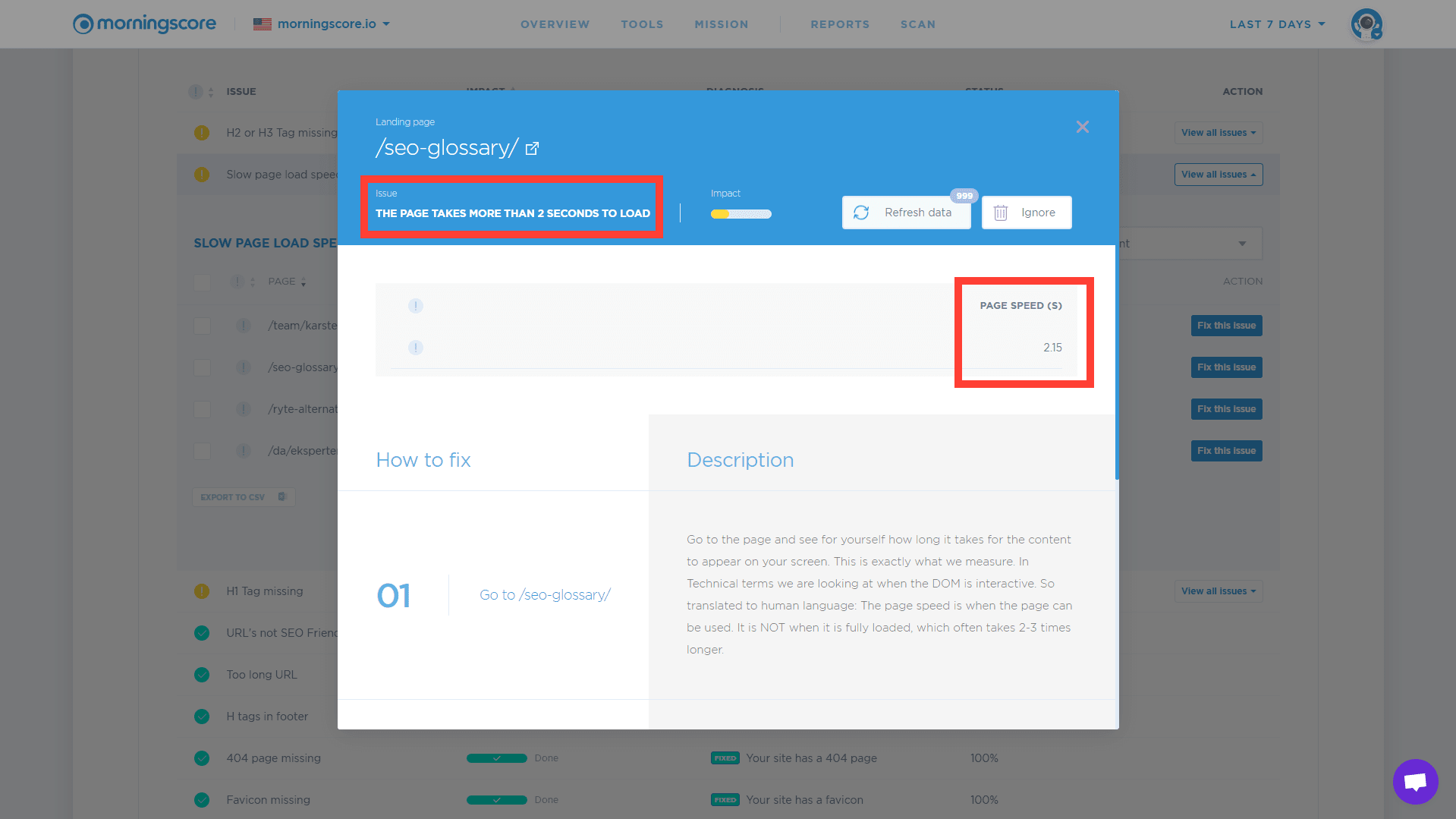Click the US flag icon
This screenshot has height=819, width=1456.
tap(263, 24)
